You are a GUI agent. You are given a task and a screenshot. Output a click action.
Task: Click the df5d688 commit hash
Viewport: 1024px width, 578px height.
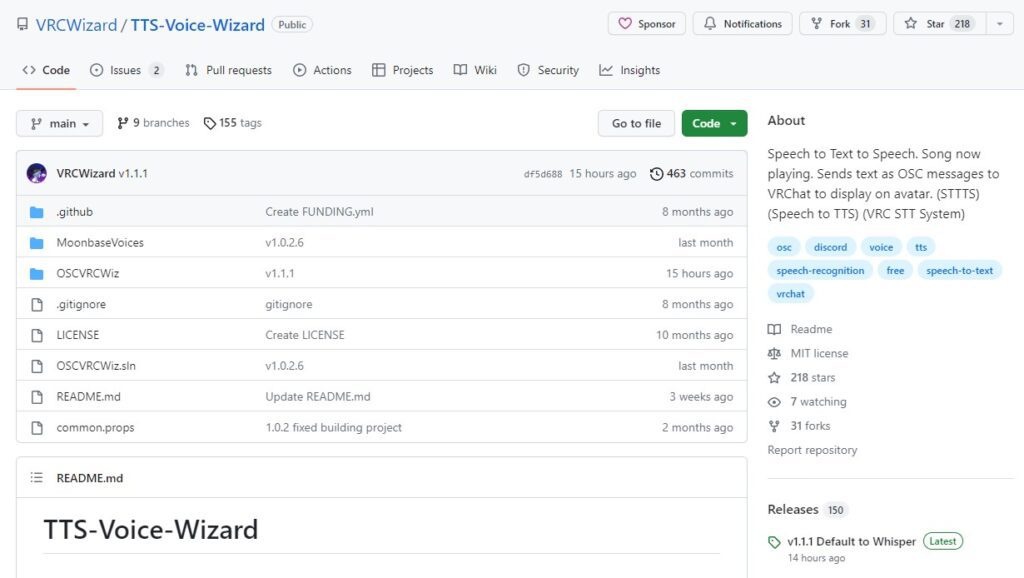point(543,174)
